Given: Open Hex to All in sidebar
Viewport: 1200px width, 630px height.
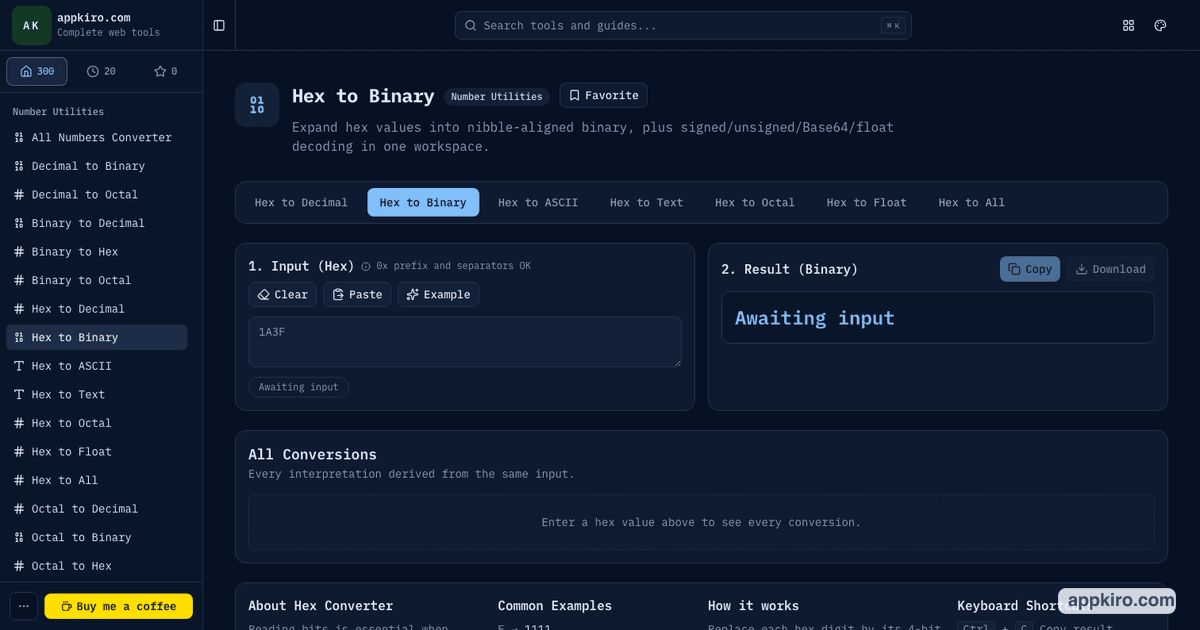Looking at the screenshot, I should (x=97, y=480).
